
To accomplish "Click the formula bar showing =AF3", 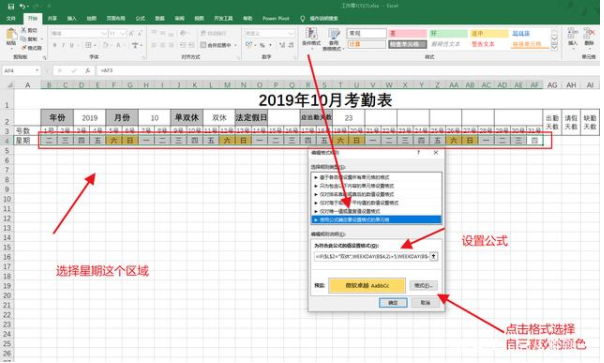I will pyautogui.click(x=347, y=71).
